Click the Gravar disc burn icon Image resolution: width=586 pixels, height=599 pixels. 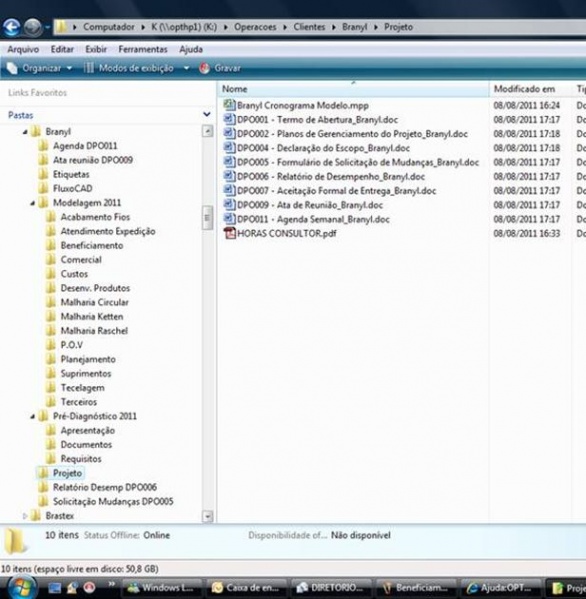pyautogui.click(x=204, y=68)
